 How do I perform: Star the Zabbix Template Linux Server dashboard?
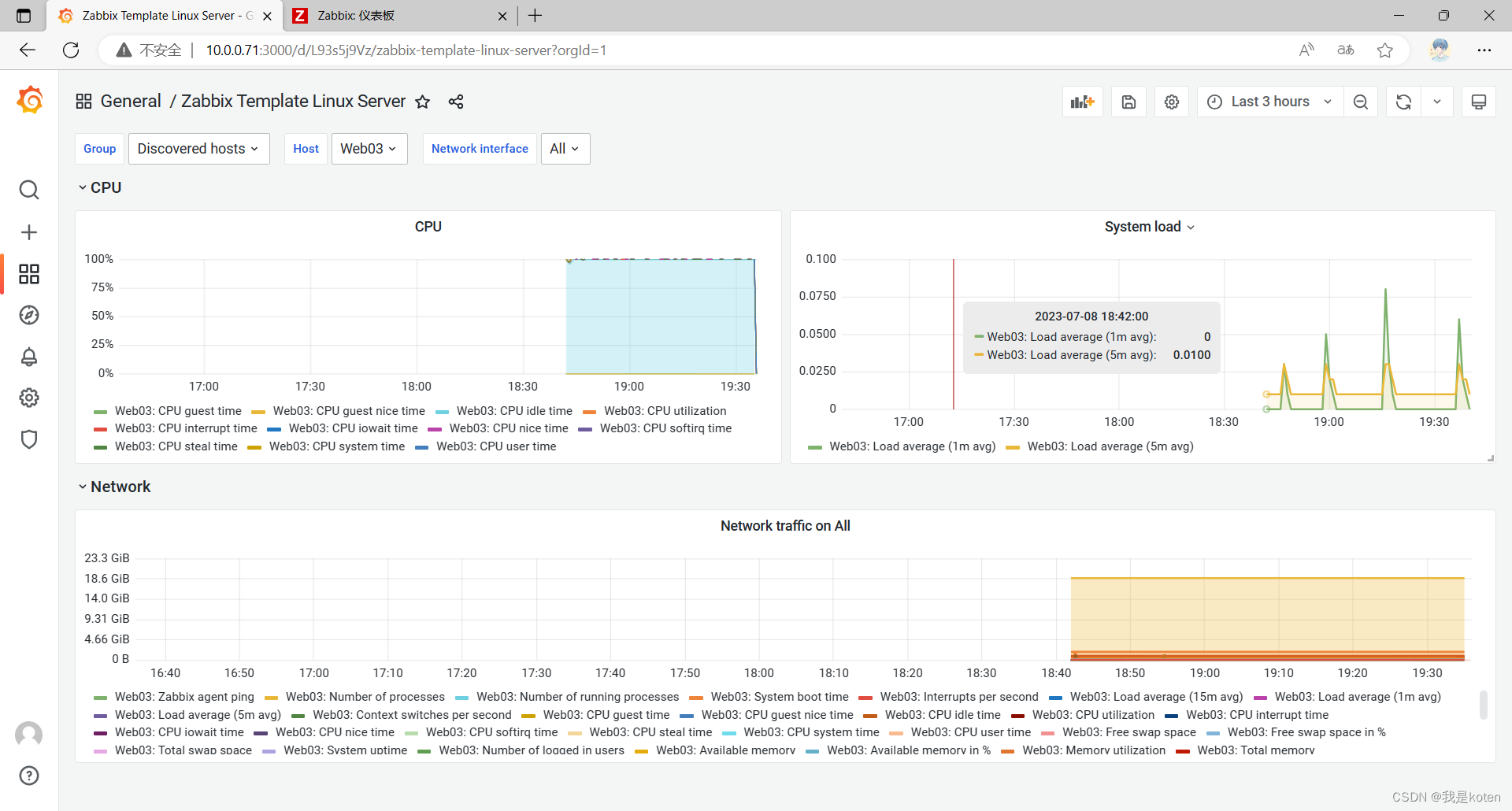click(423, 102)
